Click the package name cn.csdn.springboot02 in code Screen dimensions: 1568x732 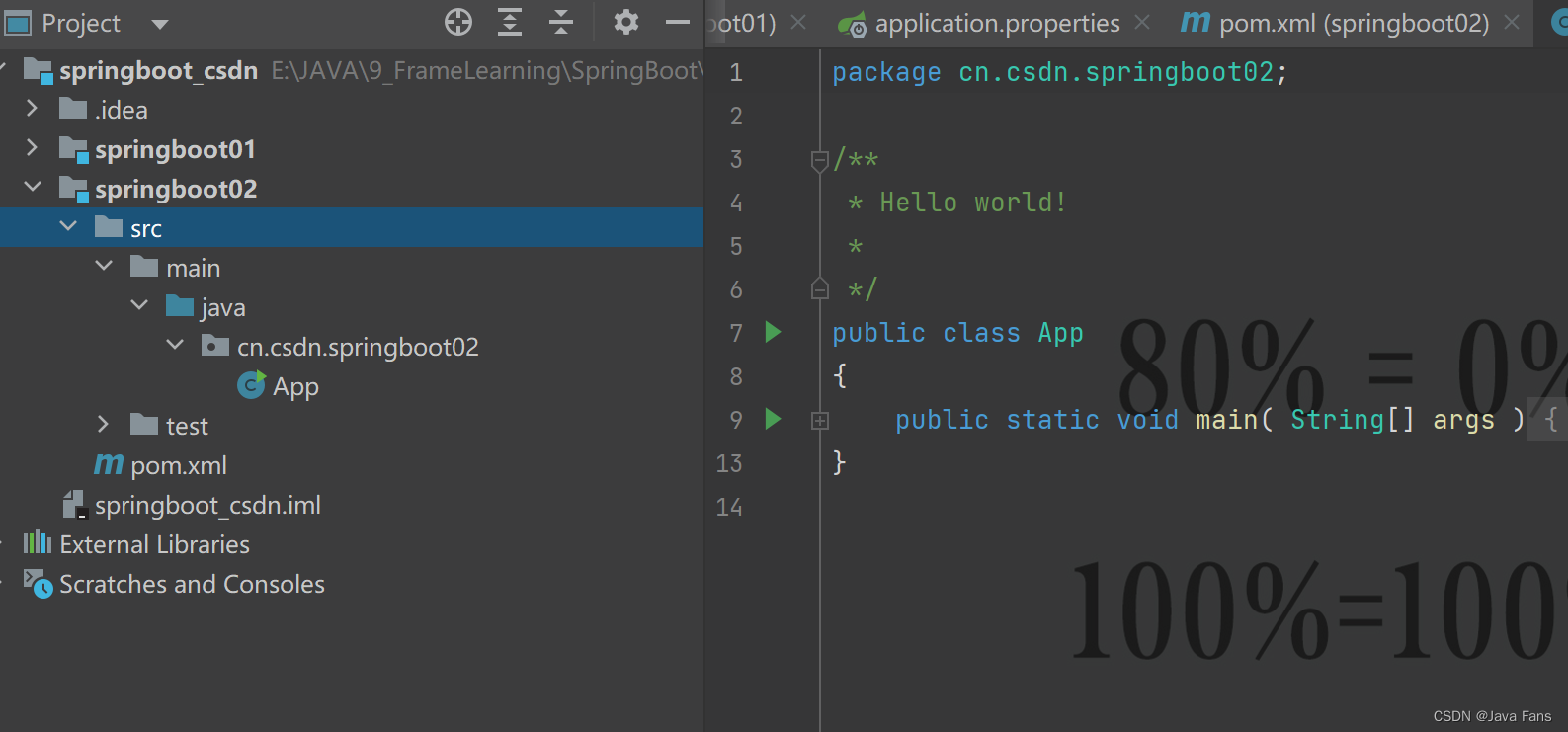pyautogui.click(x=1116, y=72)
